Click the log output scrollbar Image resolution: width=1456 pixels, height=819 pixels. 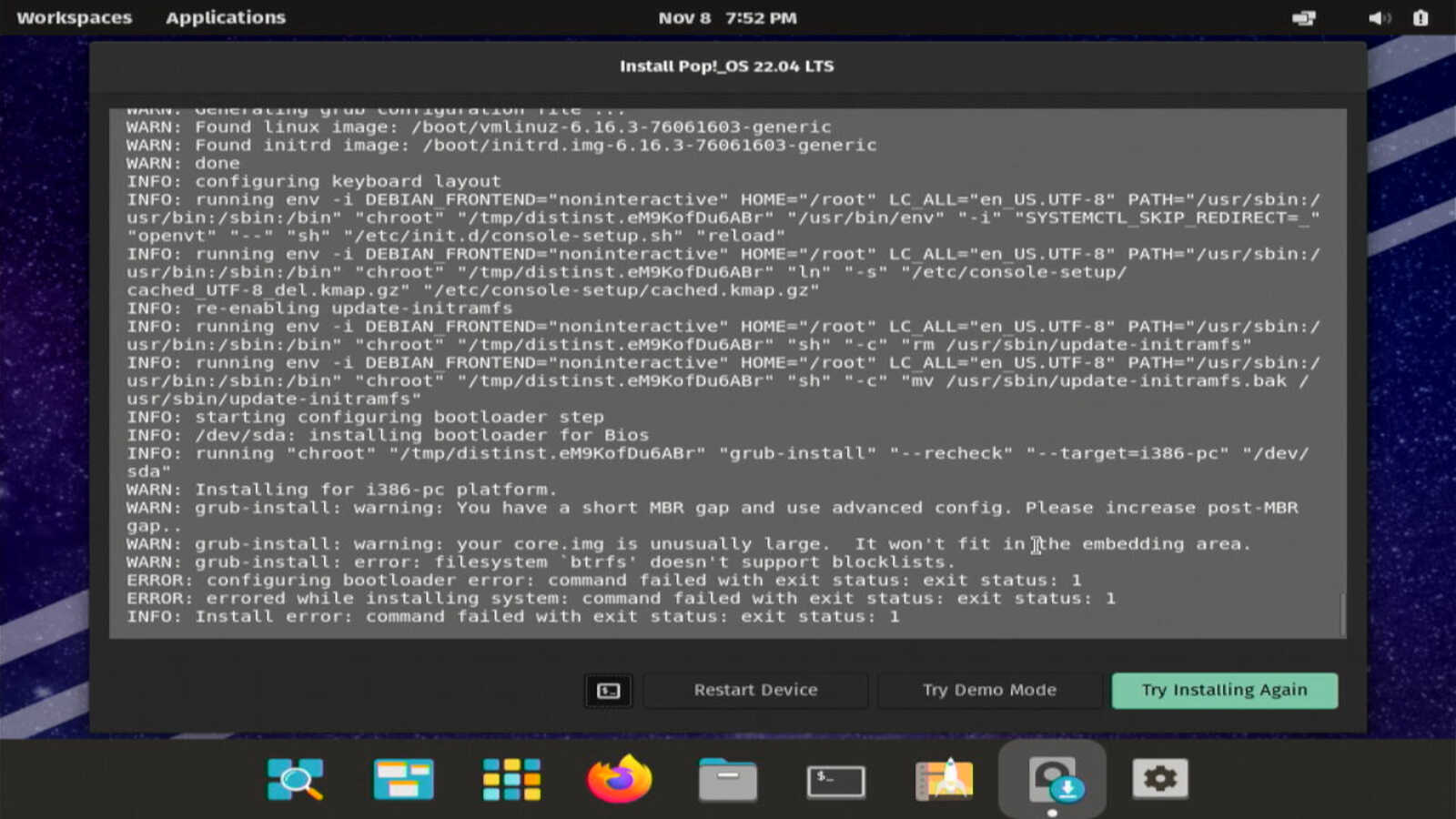tap(1342, 614)
